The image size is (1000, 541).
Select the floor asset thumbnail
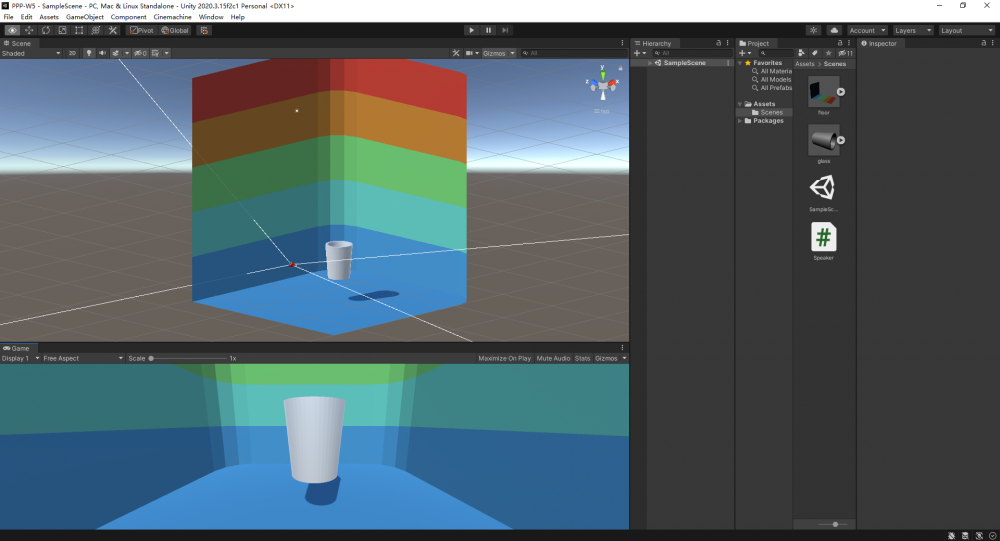click(823, 92)
